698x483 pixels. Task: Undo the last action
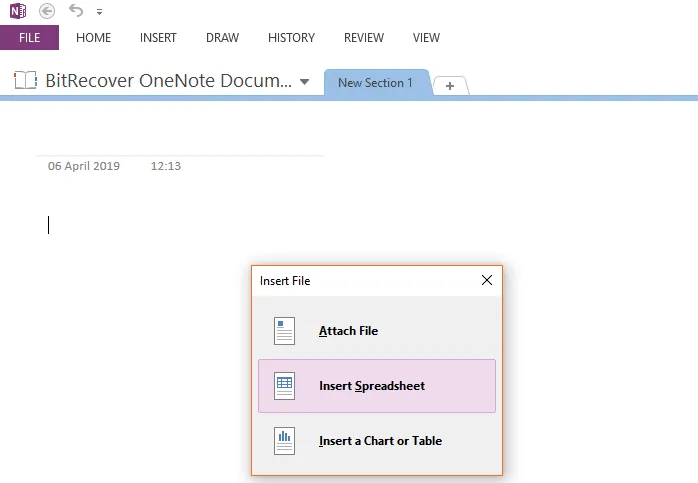[76, 11]
